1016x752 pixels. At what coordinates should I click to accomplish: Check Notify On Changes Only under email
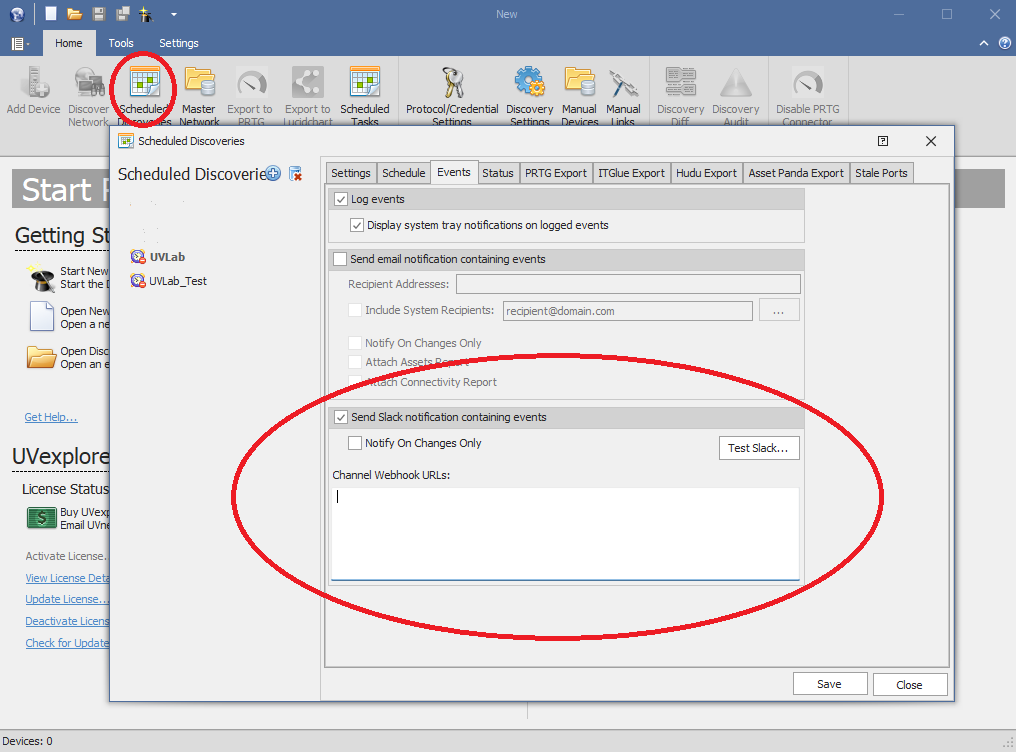point(355,343)
